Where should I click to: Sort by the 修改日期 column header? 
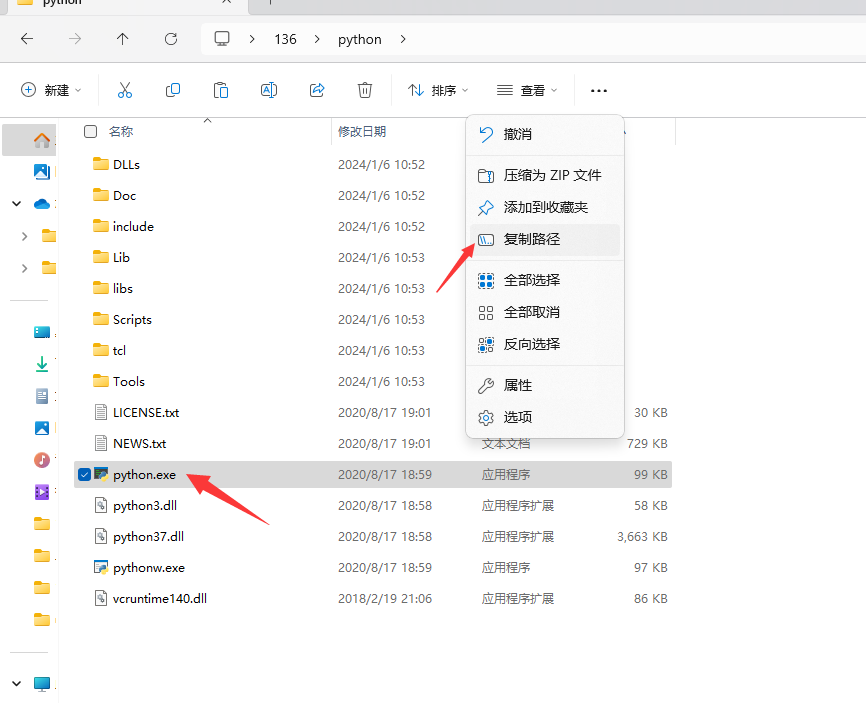point(362,131)
